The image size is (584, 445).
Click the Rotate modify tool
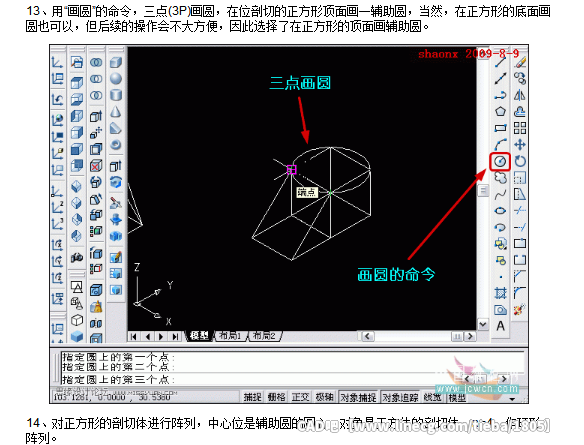pyautogui.click(x=520, y=161)
